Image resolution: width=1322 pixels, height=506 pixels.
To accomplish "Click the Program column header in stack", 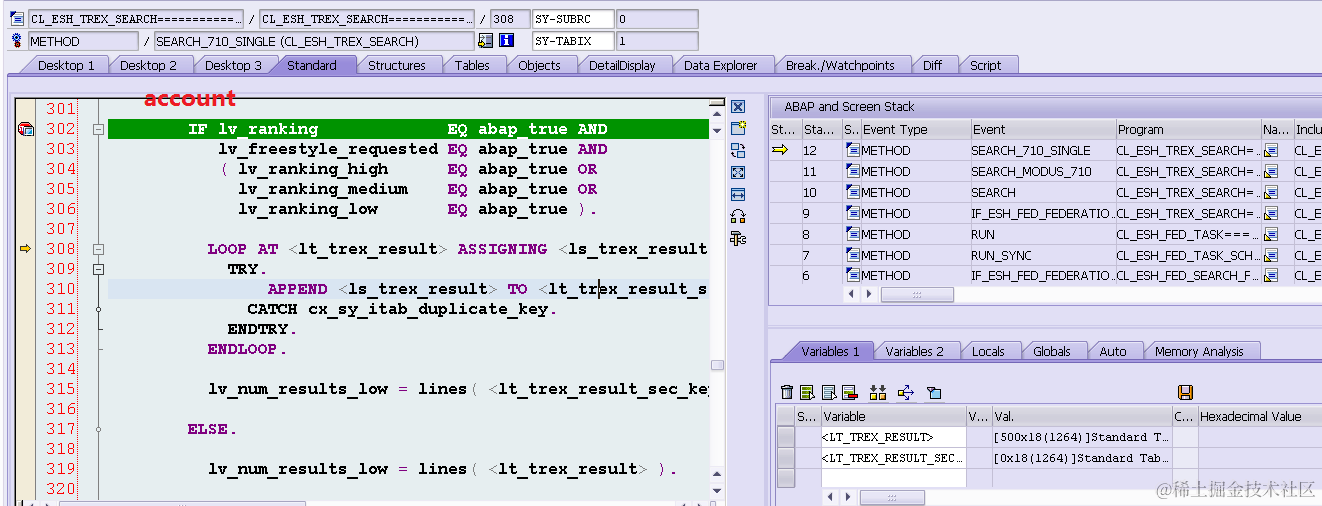I will click(x=1188, y=129).
